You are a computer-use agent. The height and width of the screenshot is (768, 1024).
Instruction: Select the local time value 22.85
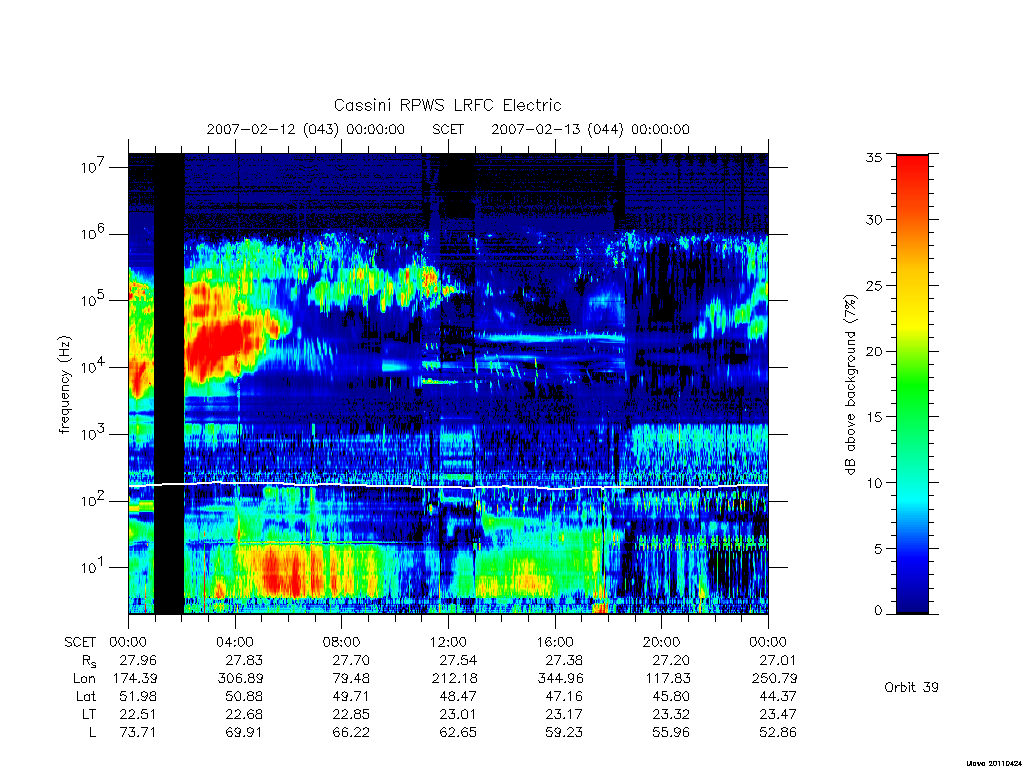pos(351,714)
